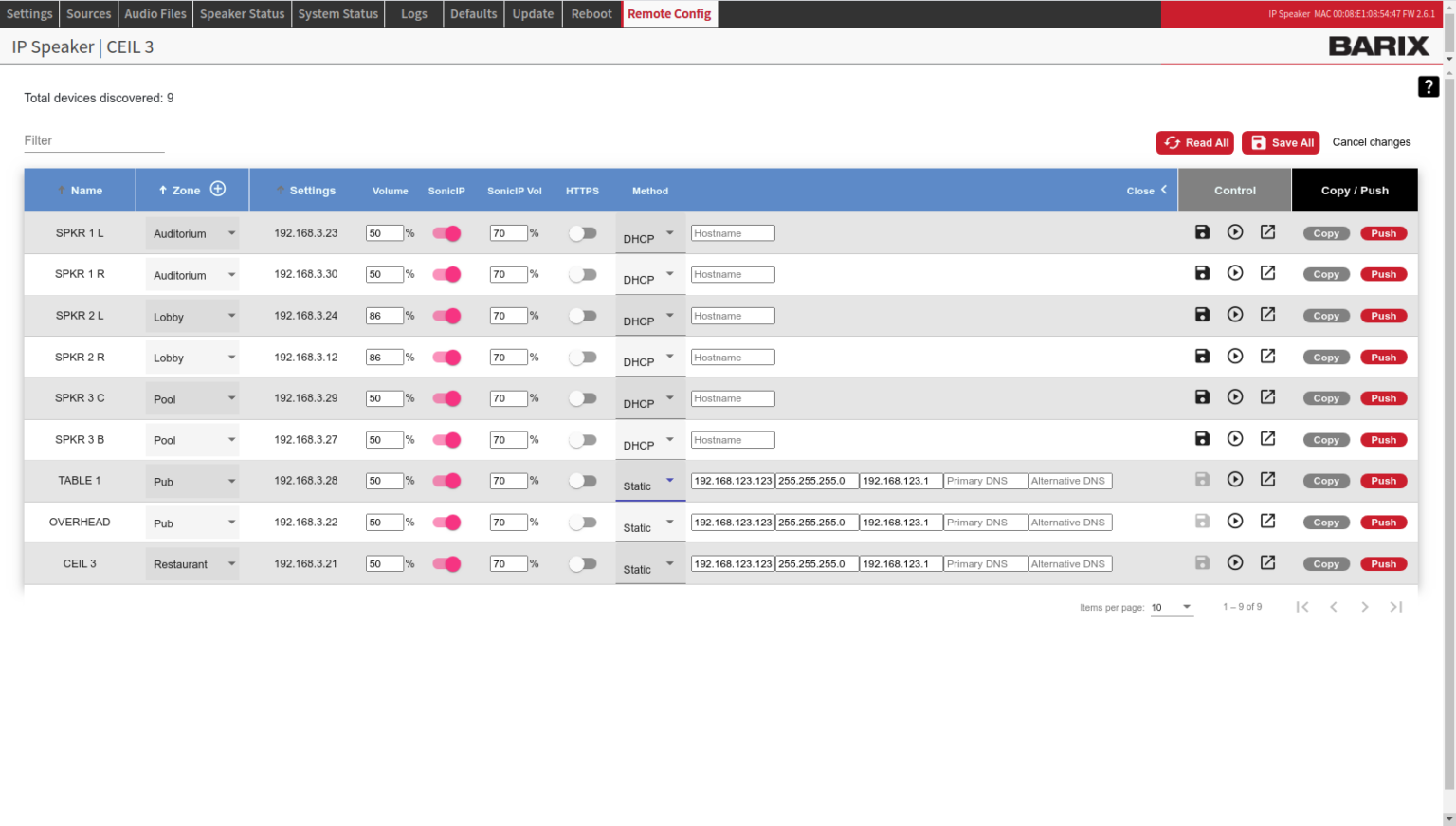Click the help question mark icon
Screen dimensions: 1456x826
coord(1428,86)
